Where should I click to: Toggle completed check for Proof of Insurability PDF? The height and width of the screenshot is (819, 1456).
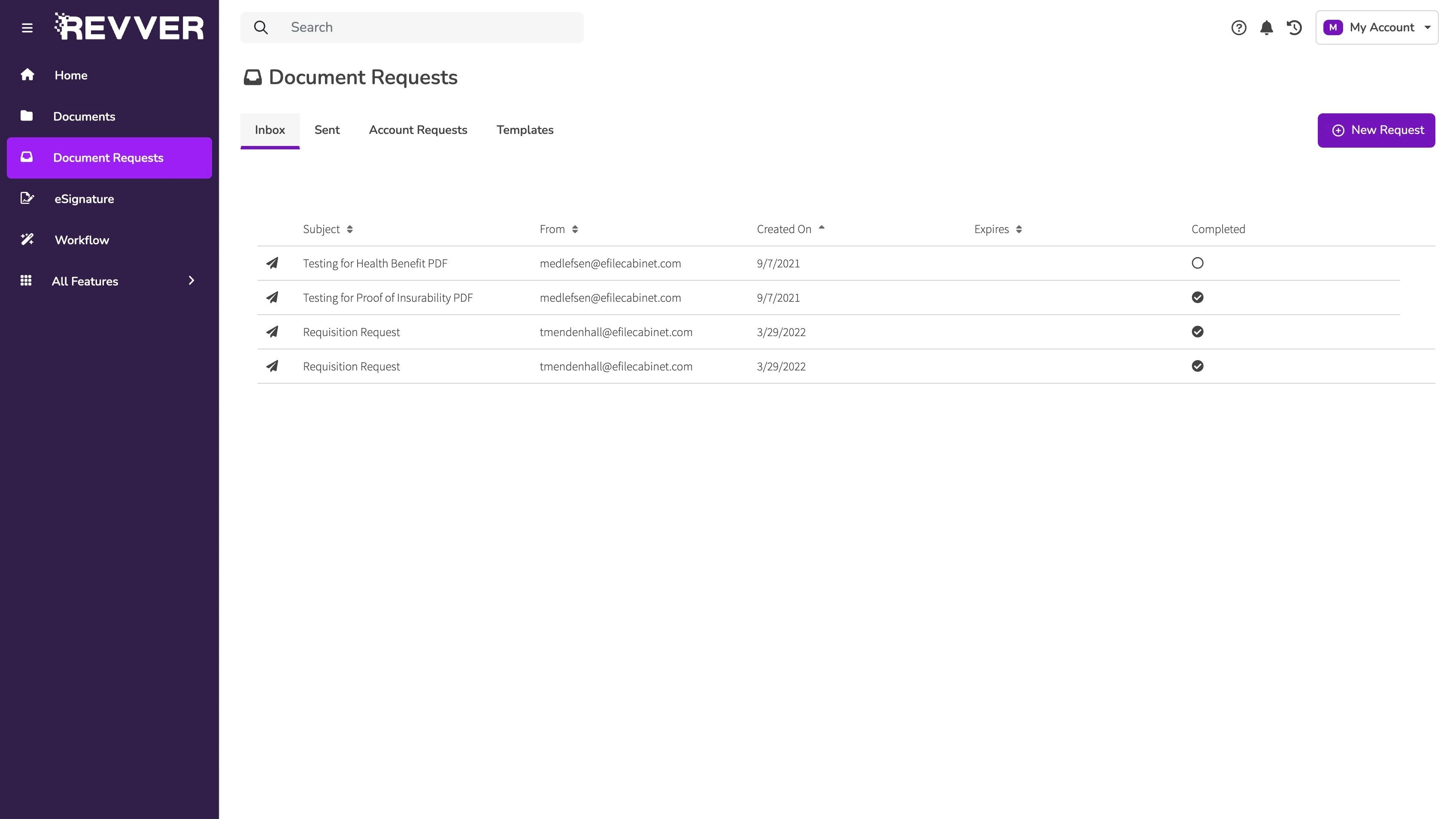click(1197, 298)
